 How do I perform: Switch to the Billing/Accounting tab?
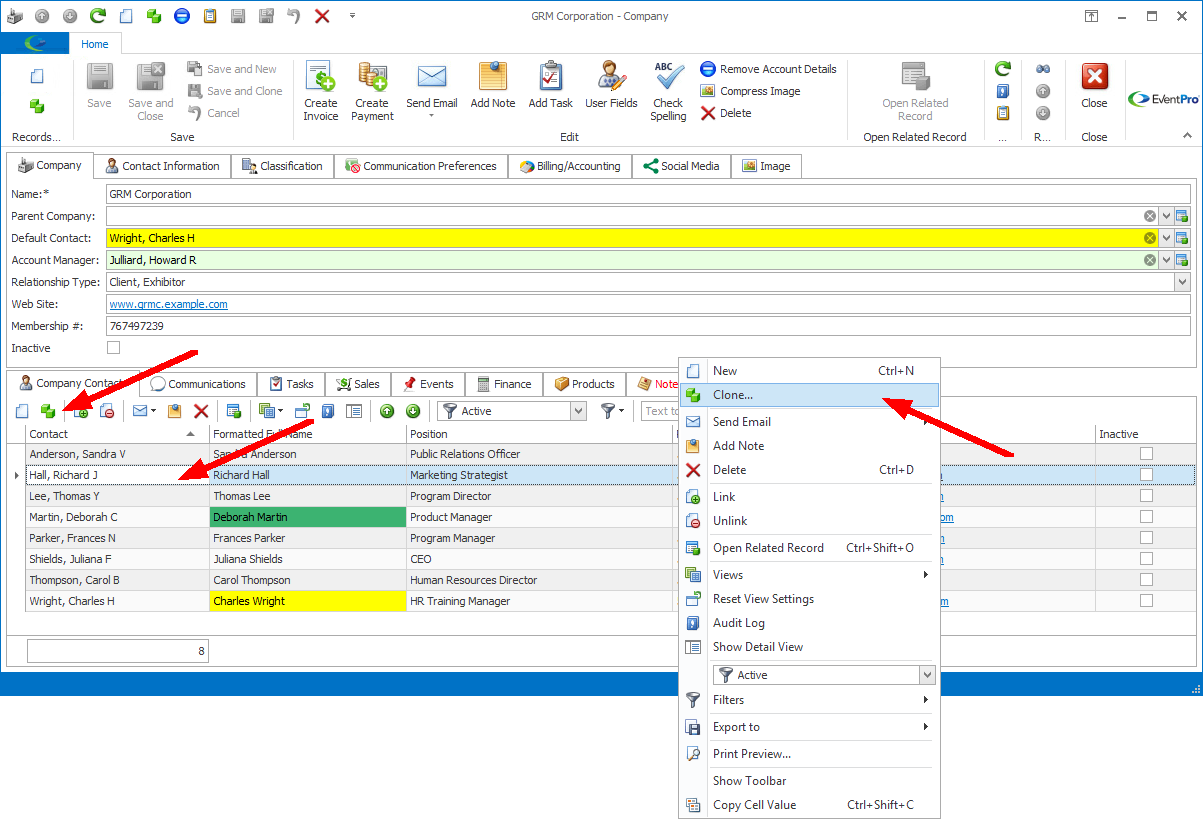click(570, 166)
